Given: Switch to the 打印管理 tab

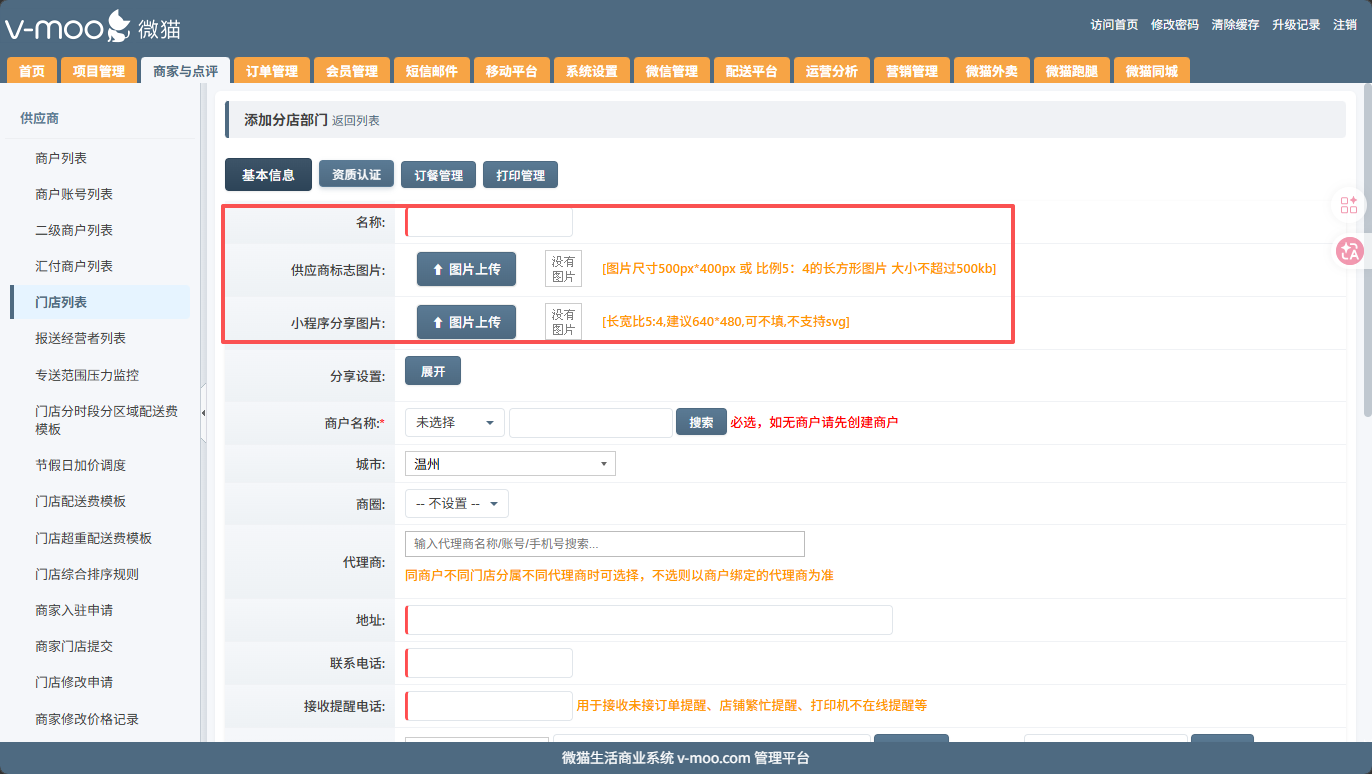Looking at the screenshot, I should (520, 175).
